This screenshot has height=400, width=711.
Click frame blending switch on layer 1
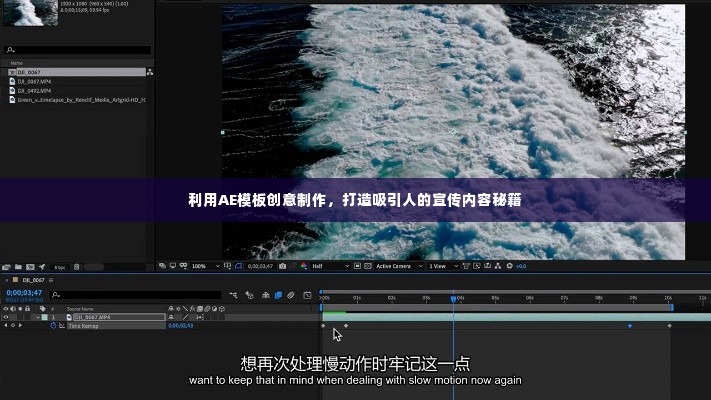[x=200, y=317]
